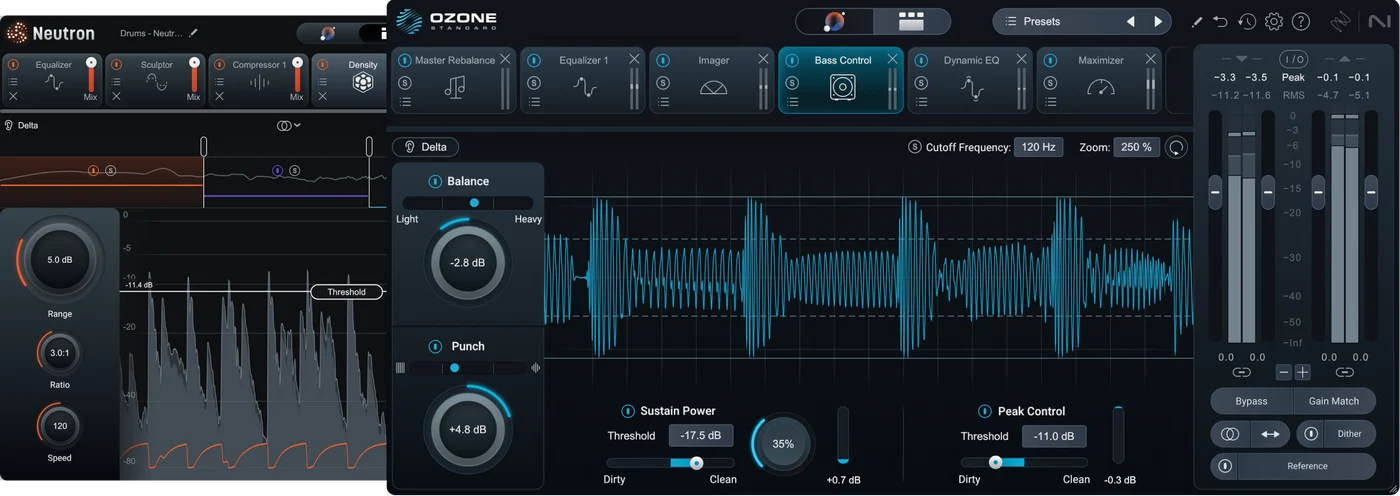The image size is (1400, 496).
Task: Toggle the Punch section power button
Action: [435, 346]
